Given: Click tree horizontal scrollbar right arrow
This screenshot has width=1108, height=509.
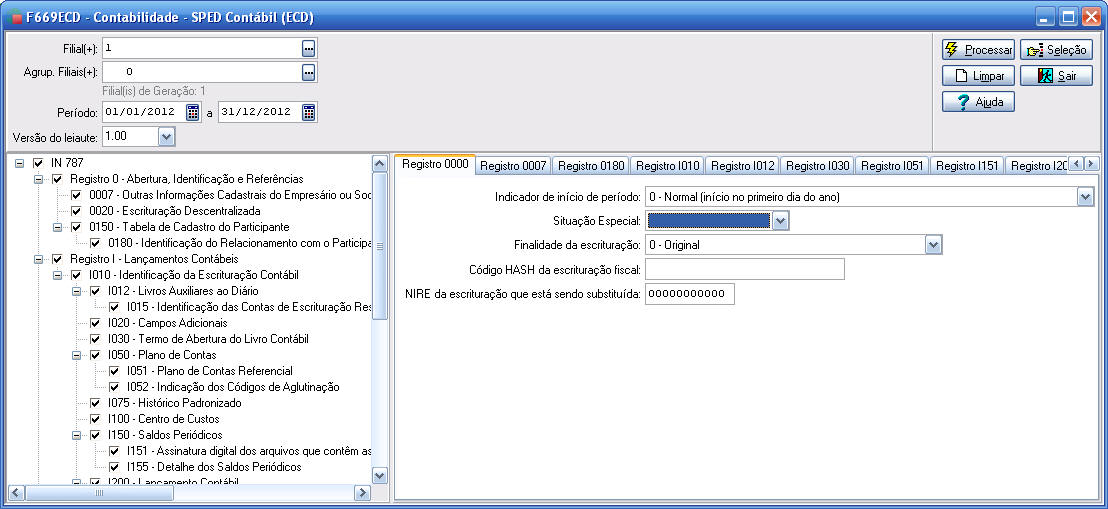Looking at the screenshot, I should pos(362,492).
